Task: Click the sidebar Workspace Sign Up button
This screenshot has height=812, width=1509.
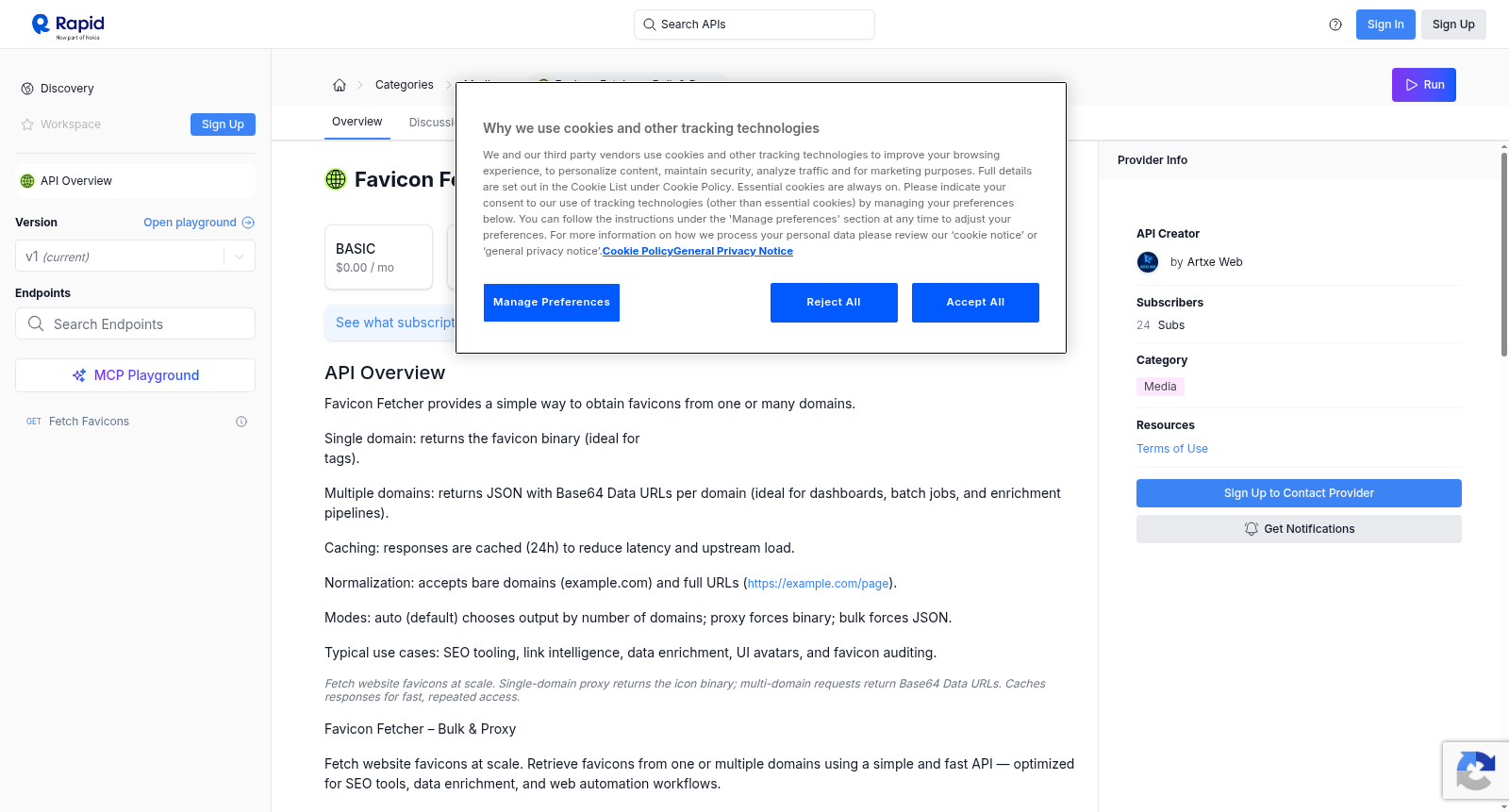Action: 223,124
